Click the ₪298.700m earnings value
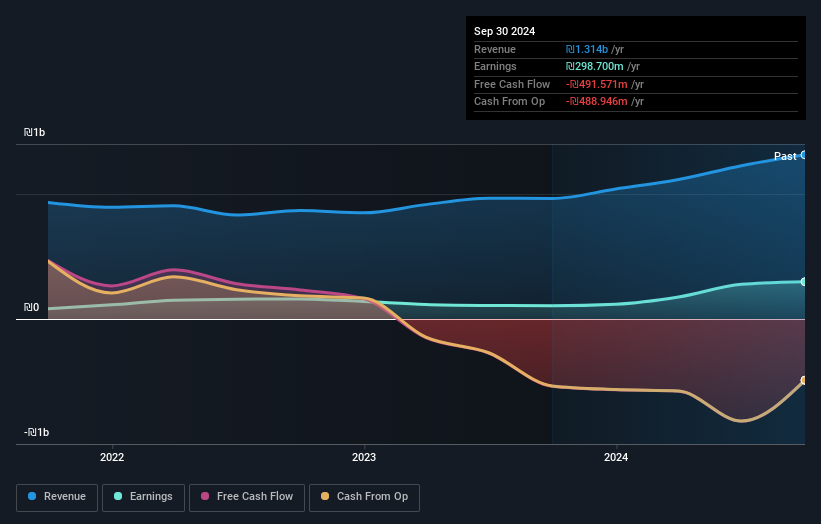821x524 pixels. [x=594, y=66]
